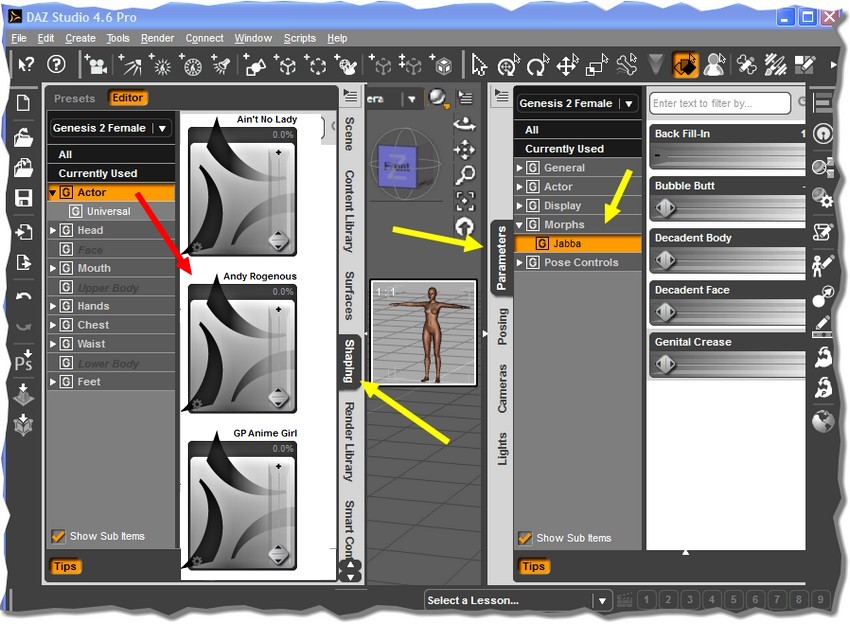850x624 pixels.
Task: Open the Help question mark icon
Action: pyautogui.click(x=56, y=65)
